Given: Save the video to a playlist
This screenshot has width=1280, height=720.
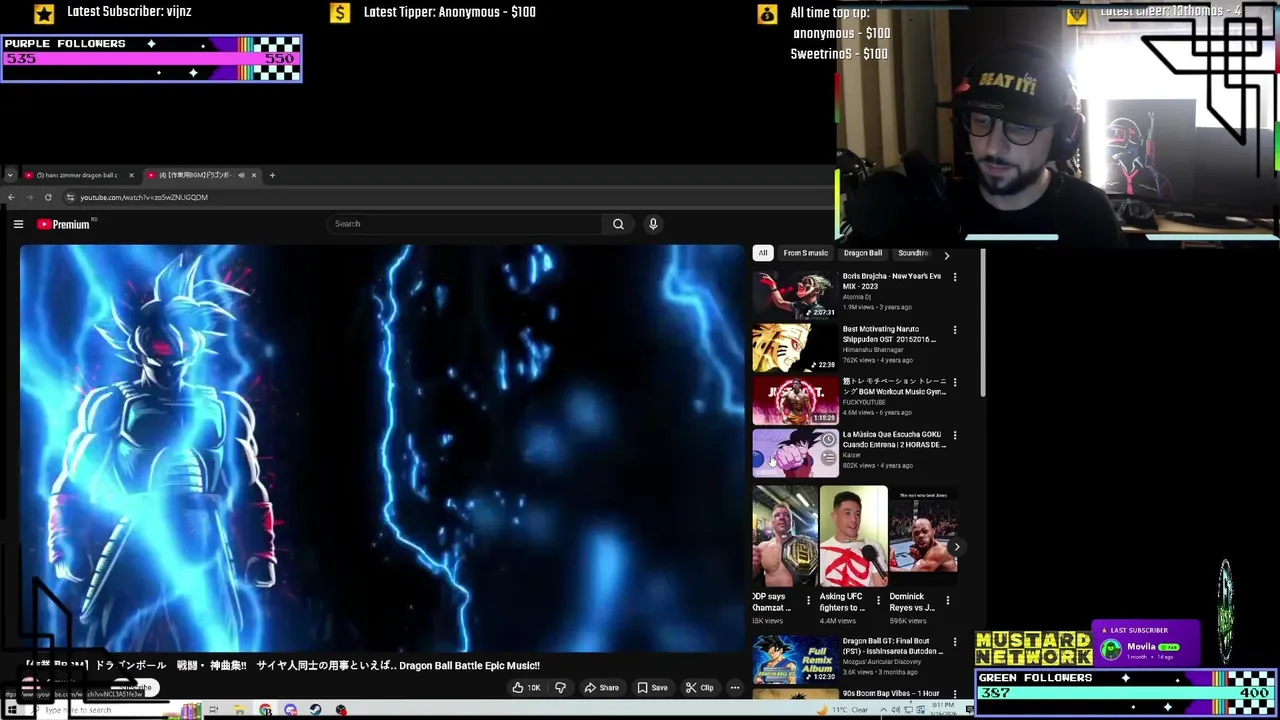Looking at the screenshot, I should [x=652, y=687].
